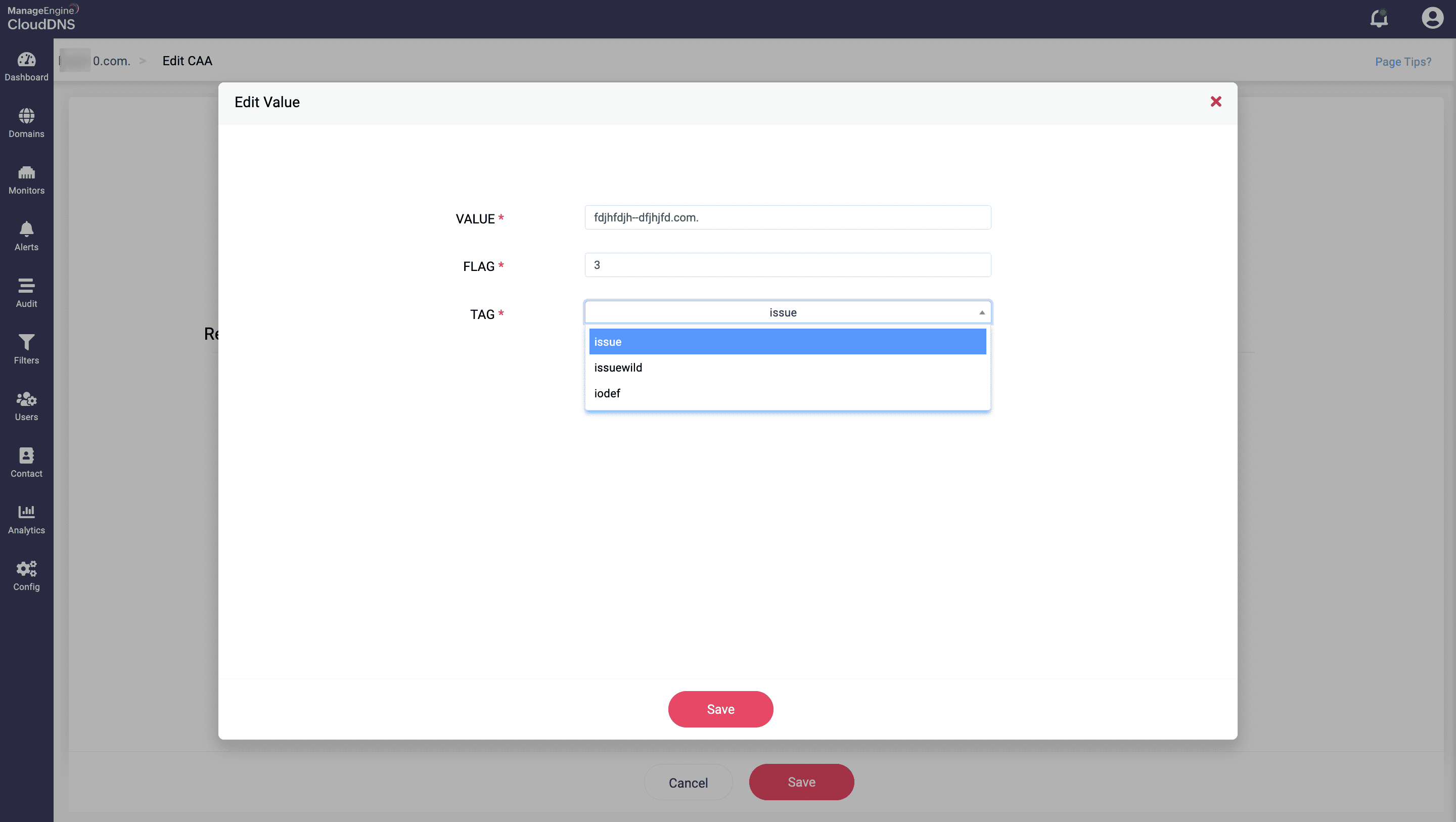This screenshot has height=822, width=1456.
Task: Select issuewild from TAG list
Action: click(618, 368)
